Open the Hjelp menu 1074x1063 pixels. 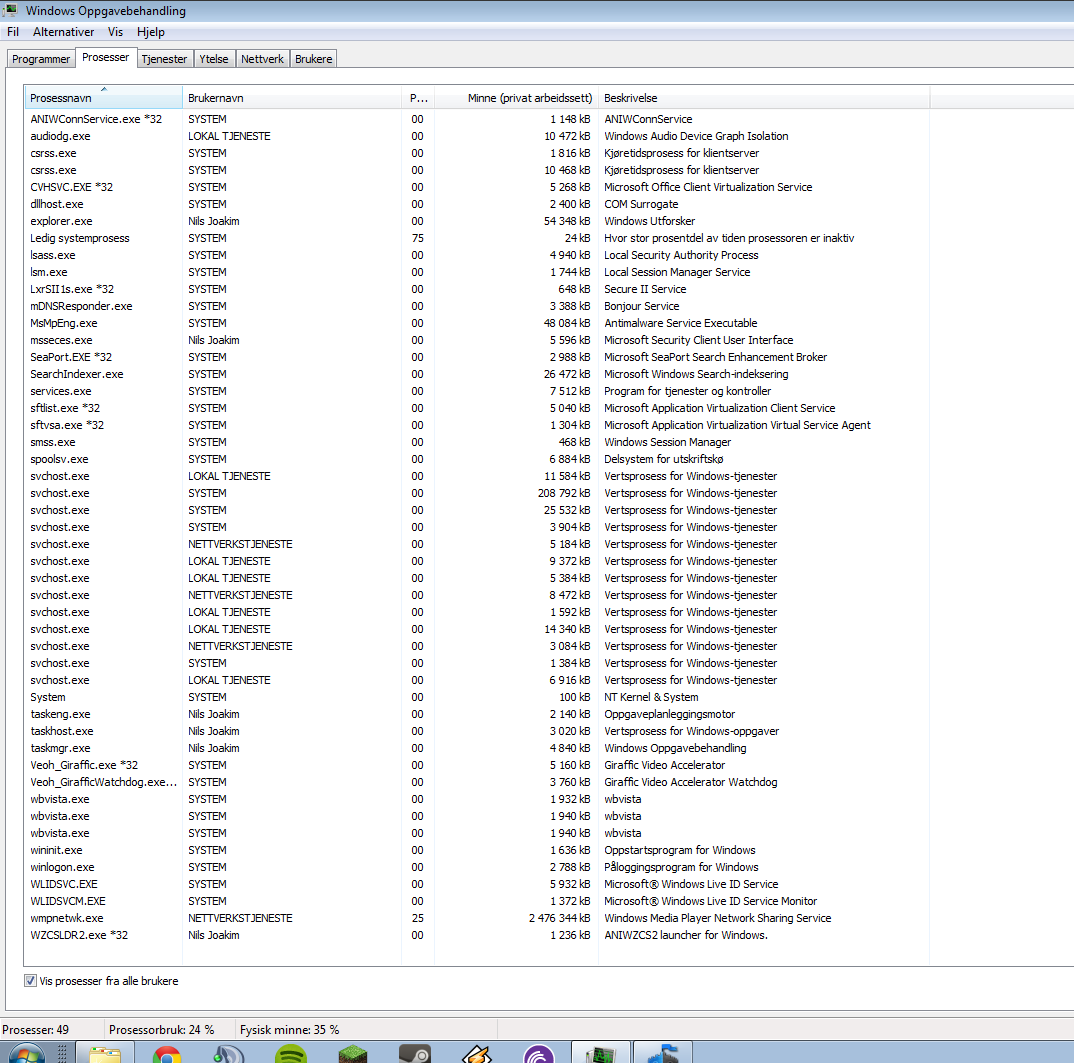pos(151,32)
